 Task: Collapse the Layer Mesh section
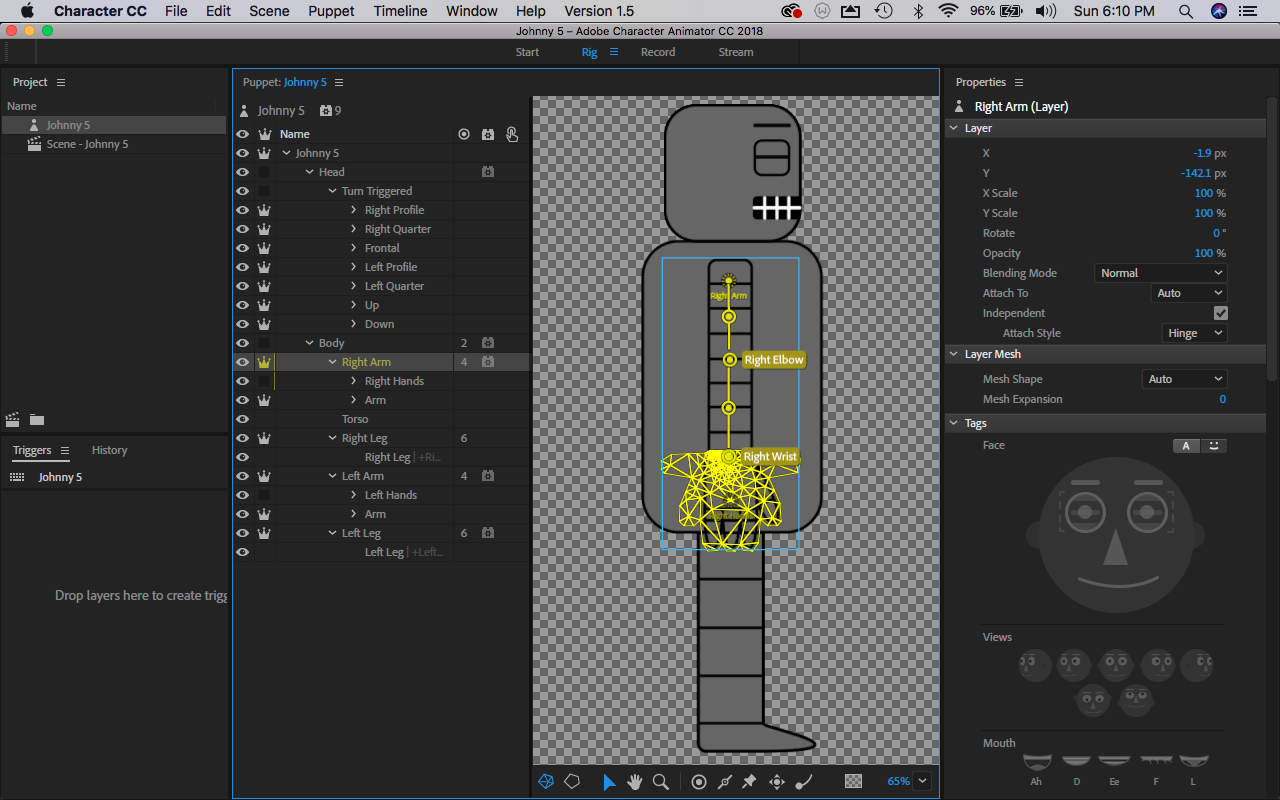pos(953,354)
